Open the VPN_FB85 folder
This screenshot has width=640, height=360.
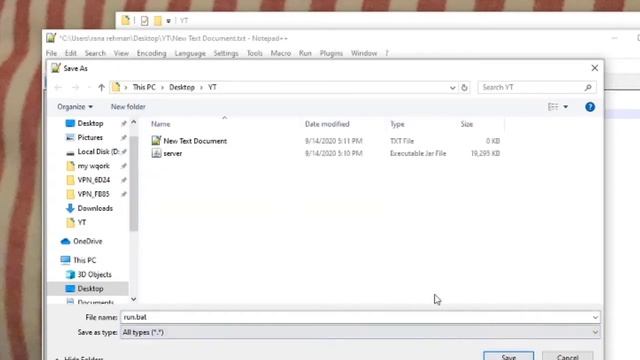click(x=93, y=194)
